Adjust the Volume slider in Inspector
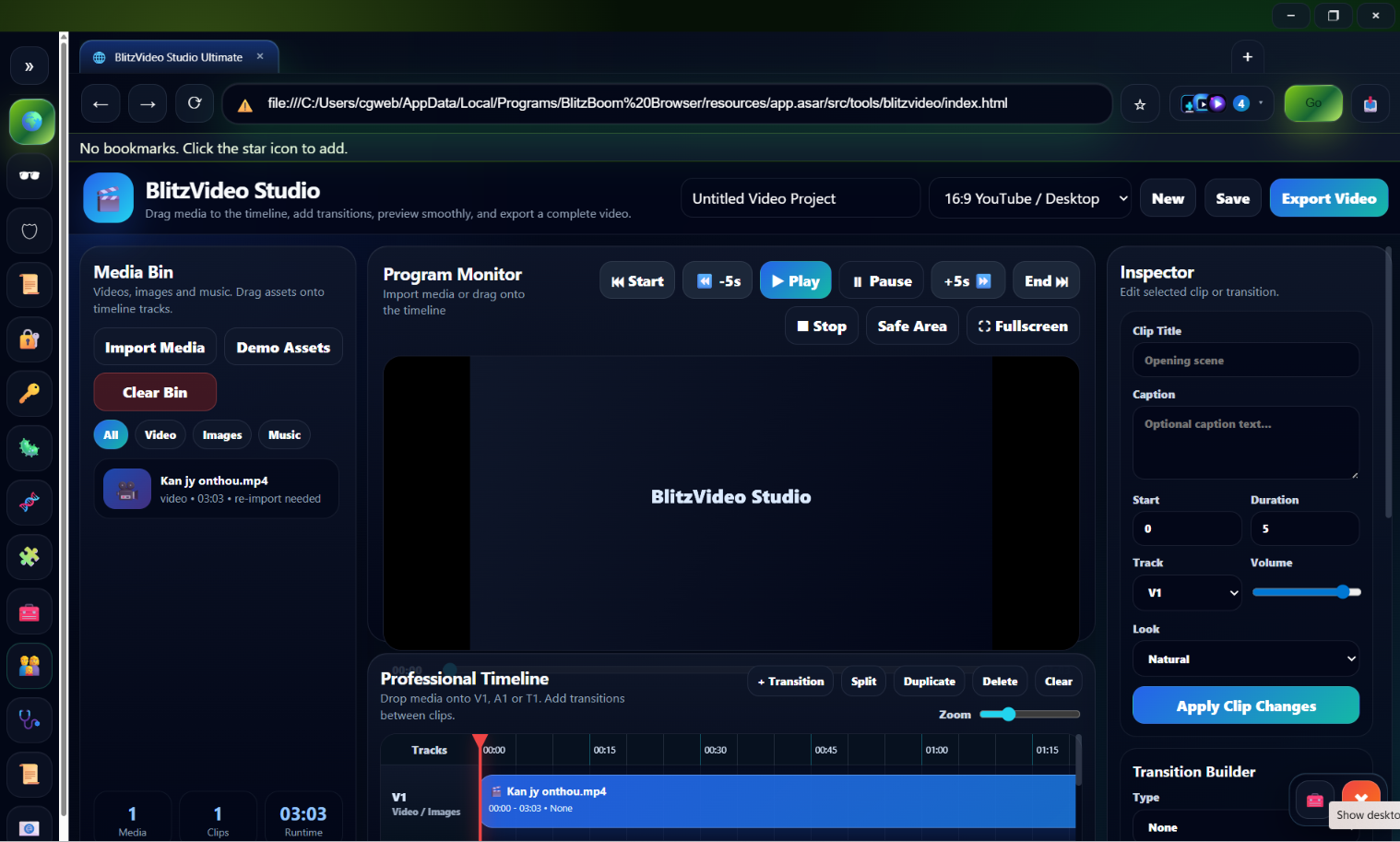The image size is (1400, 842). [x=1306, y=592]
